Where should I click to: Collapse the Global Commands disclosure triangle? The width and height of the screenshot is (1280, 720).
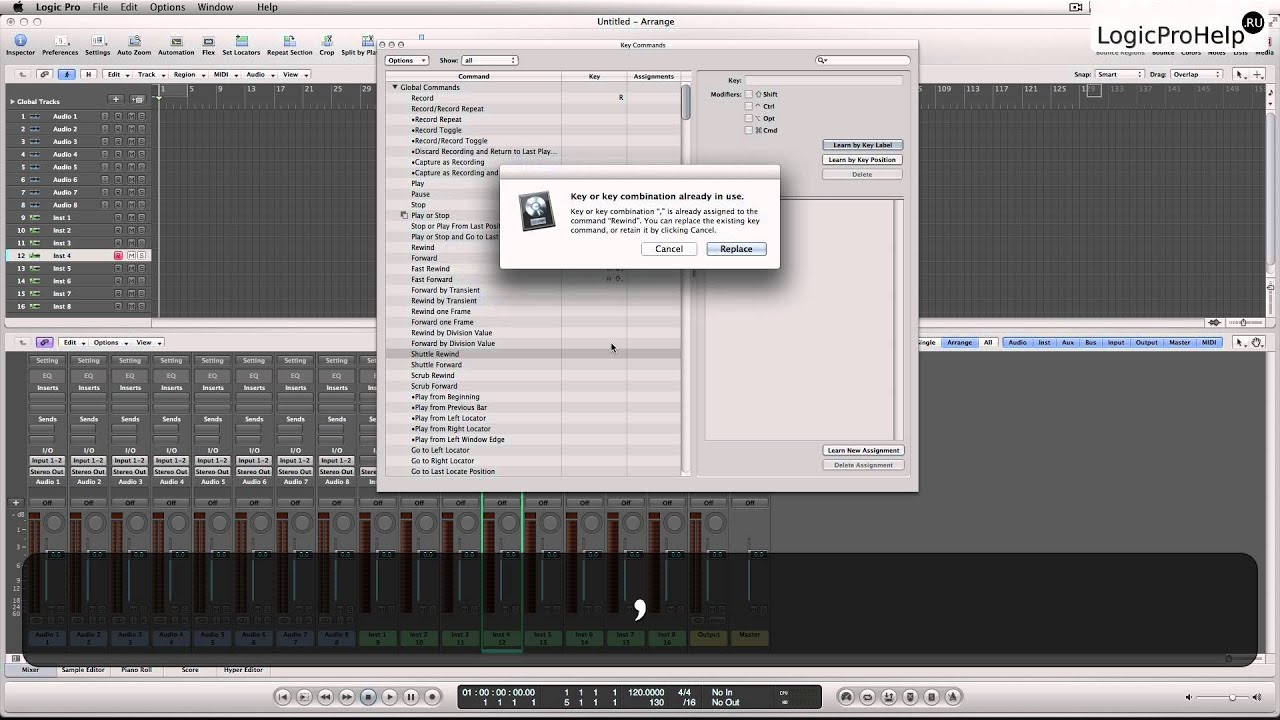pyautogui.click(x=395, y=87)
